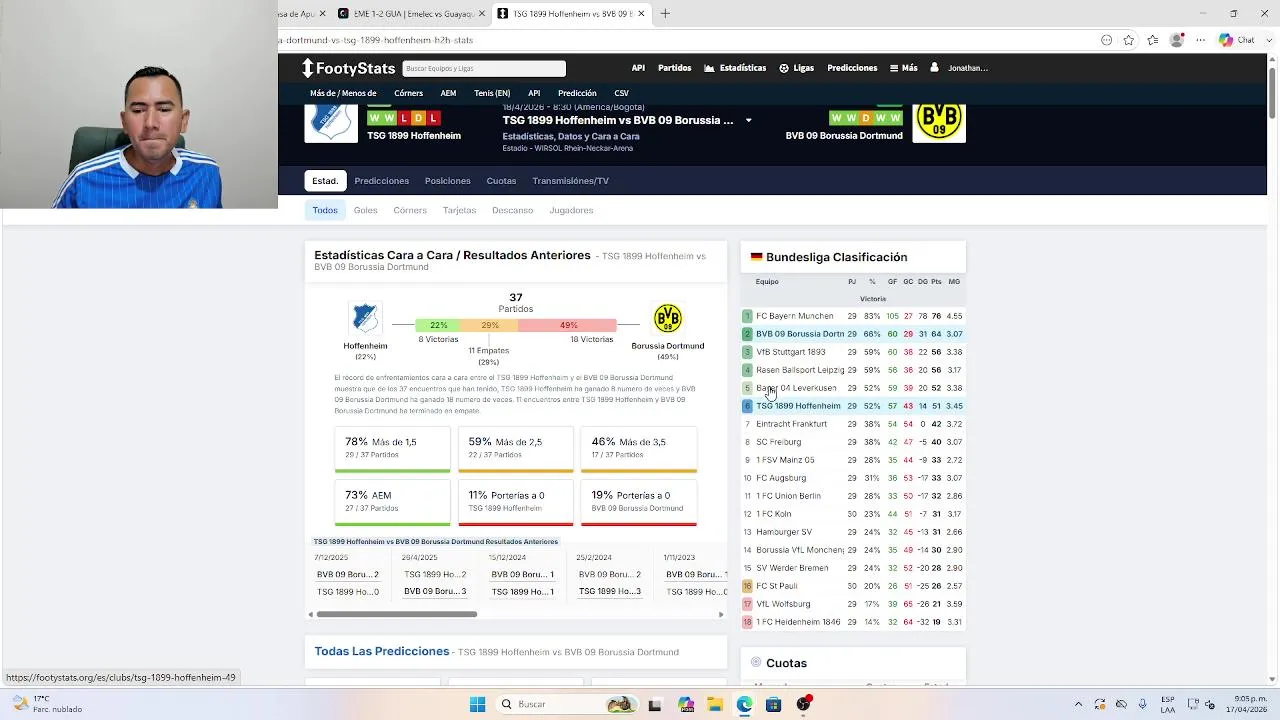Click the red 49% wins bar segment

pyautogui.click(x=568, y=325)
